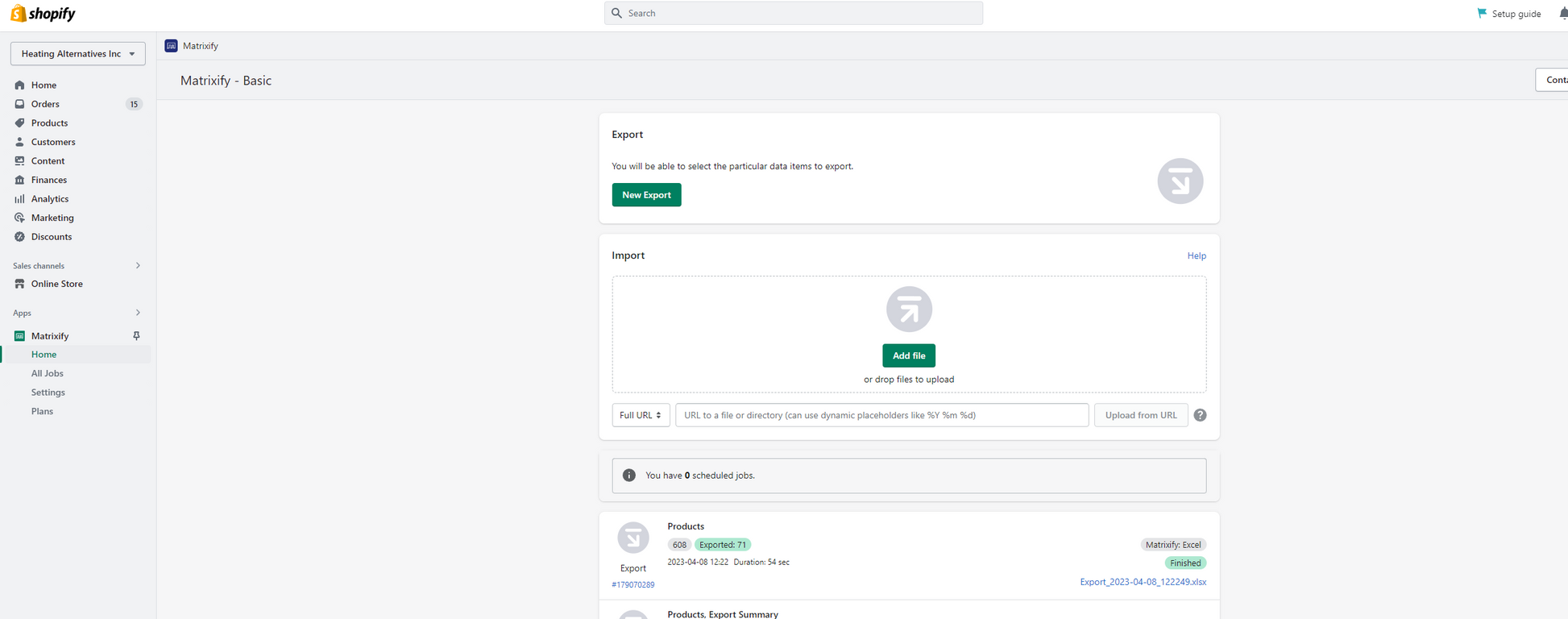Click the Shopify logo
The height and width of the screenshot is (619, 1568).
click(43, 14)
